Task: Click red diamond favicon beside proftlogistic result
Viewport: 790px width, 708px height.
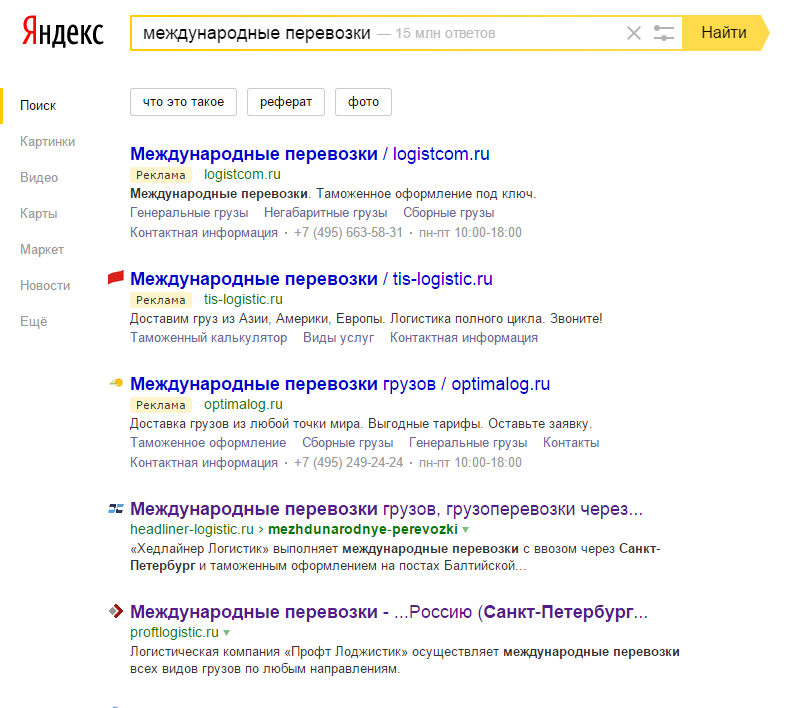Action: 116,611
